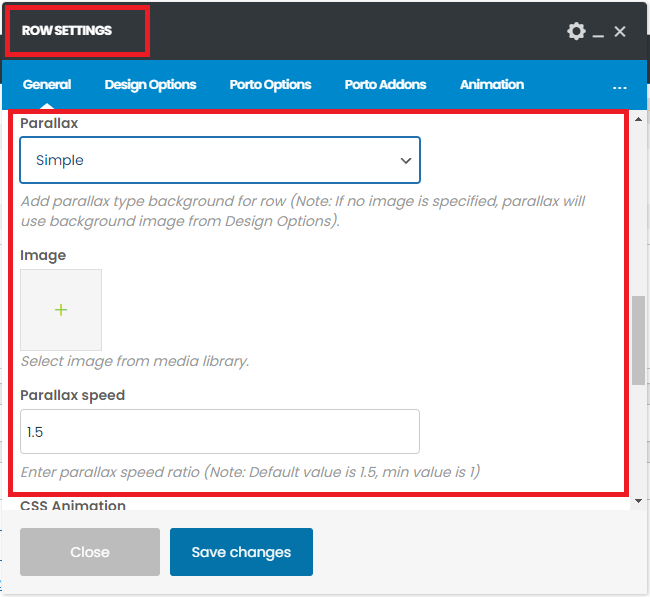Click the scrollbar down arrow

tap(638, 501)
